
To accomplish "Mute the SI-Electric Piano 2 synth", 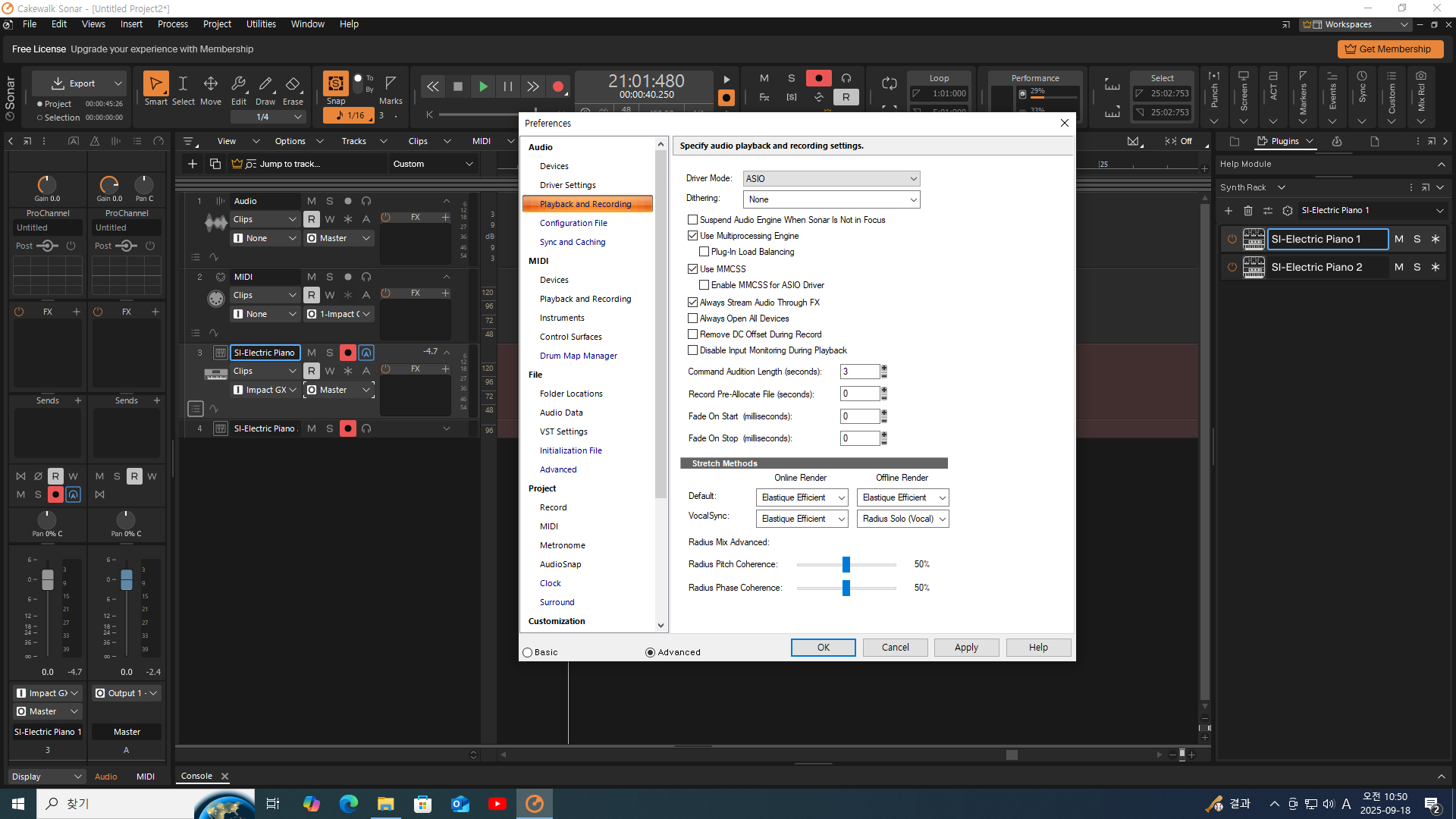I will [1399, 267].
